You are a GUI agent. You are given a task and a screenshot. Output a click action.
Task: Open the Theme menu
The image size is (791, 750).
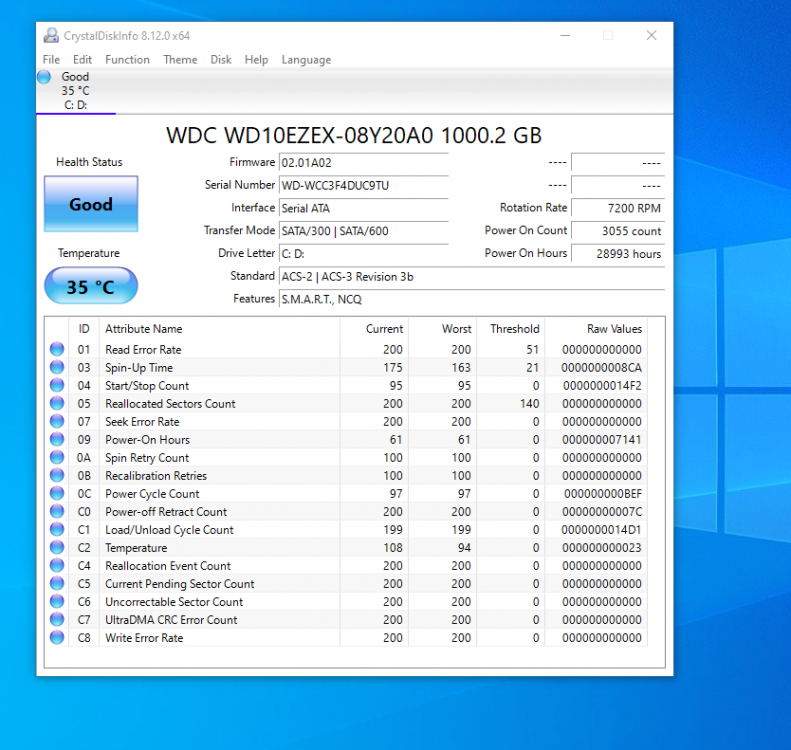[180, 60]
